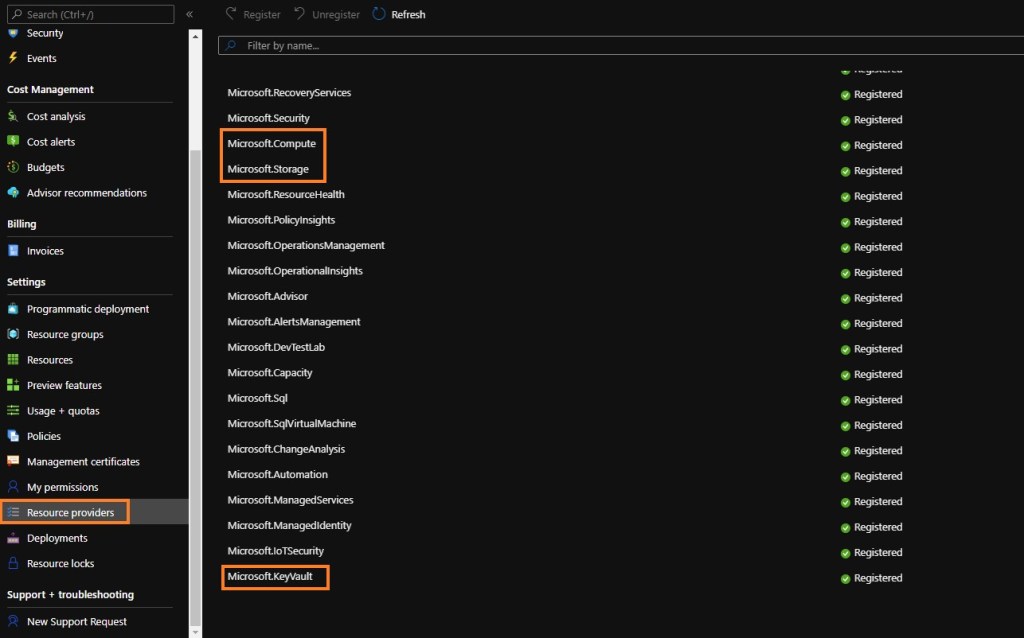Click the Register arrow icon

point(231,14)
